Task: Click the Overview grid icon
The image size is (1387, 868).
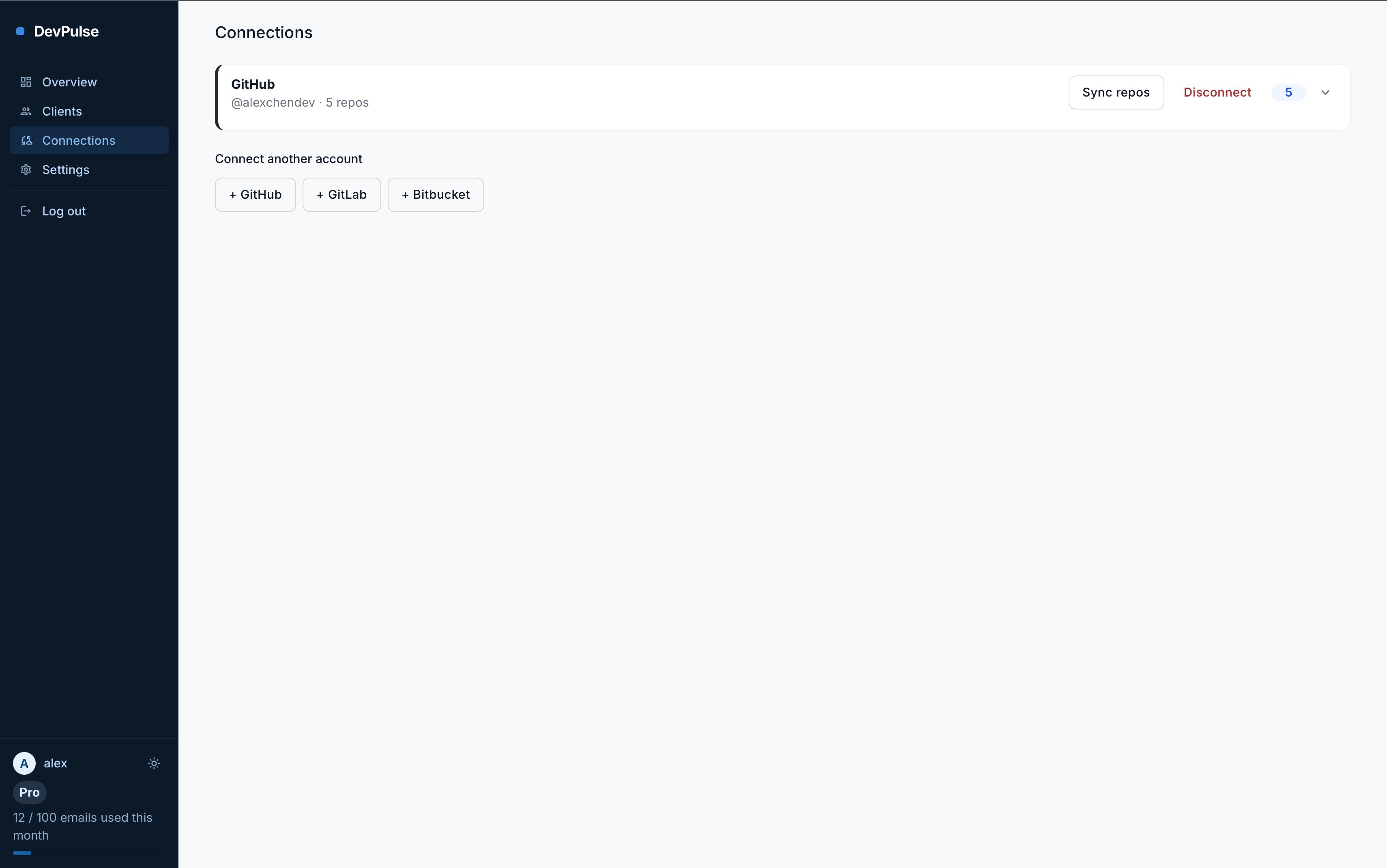Action: tap(26, 82)
